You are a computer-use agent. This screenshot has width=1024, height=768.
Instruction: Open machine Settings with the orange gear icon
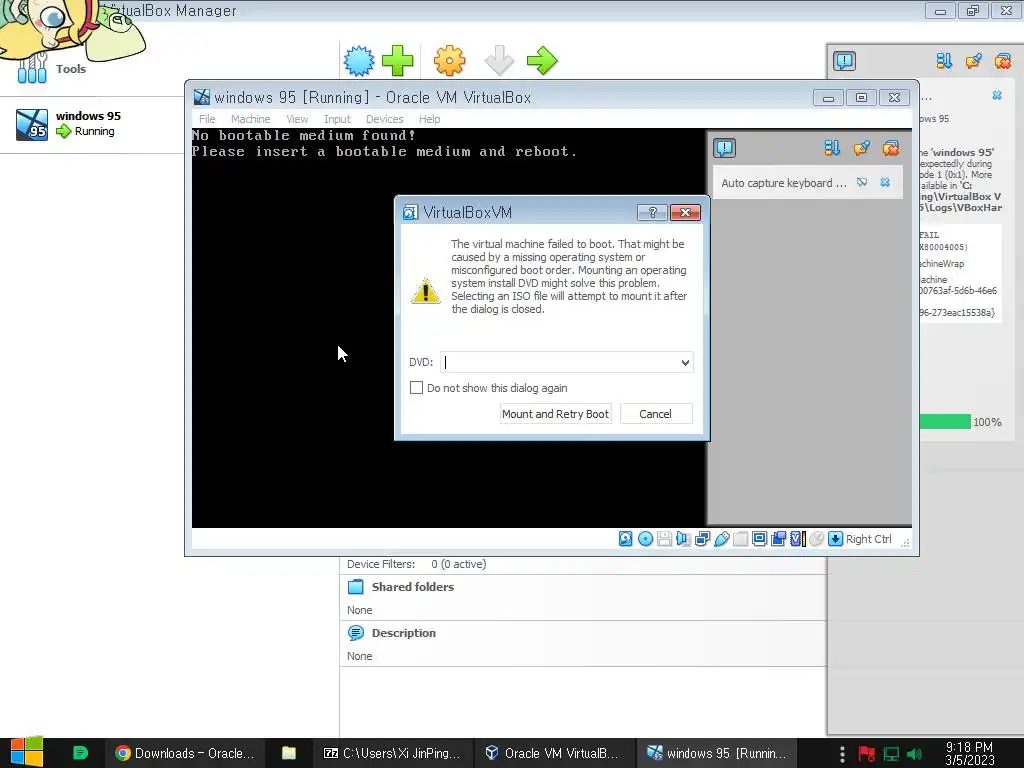[450, 61]
